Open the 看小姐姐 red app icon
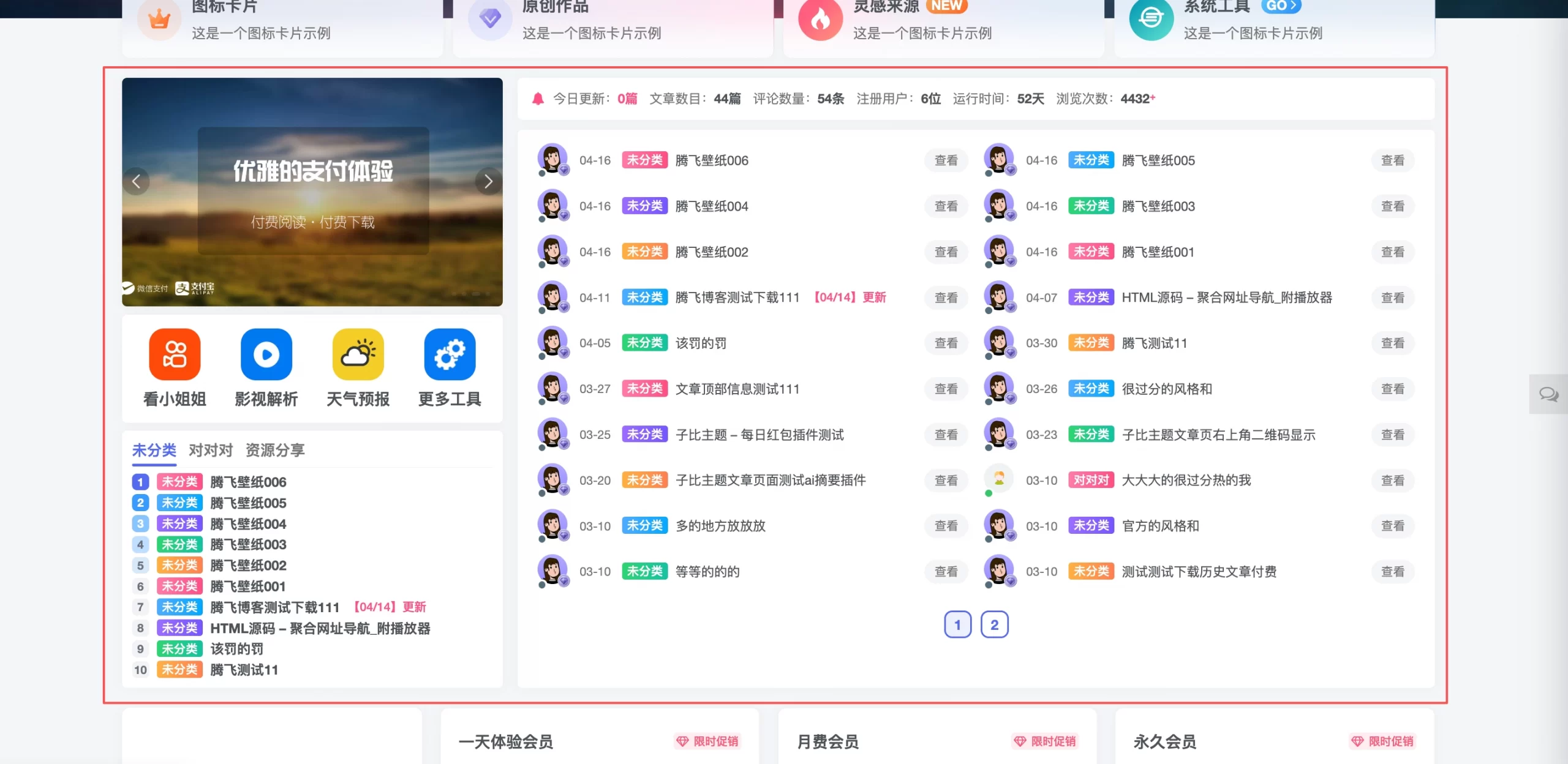The image size is (1568, 764). 175,354
